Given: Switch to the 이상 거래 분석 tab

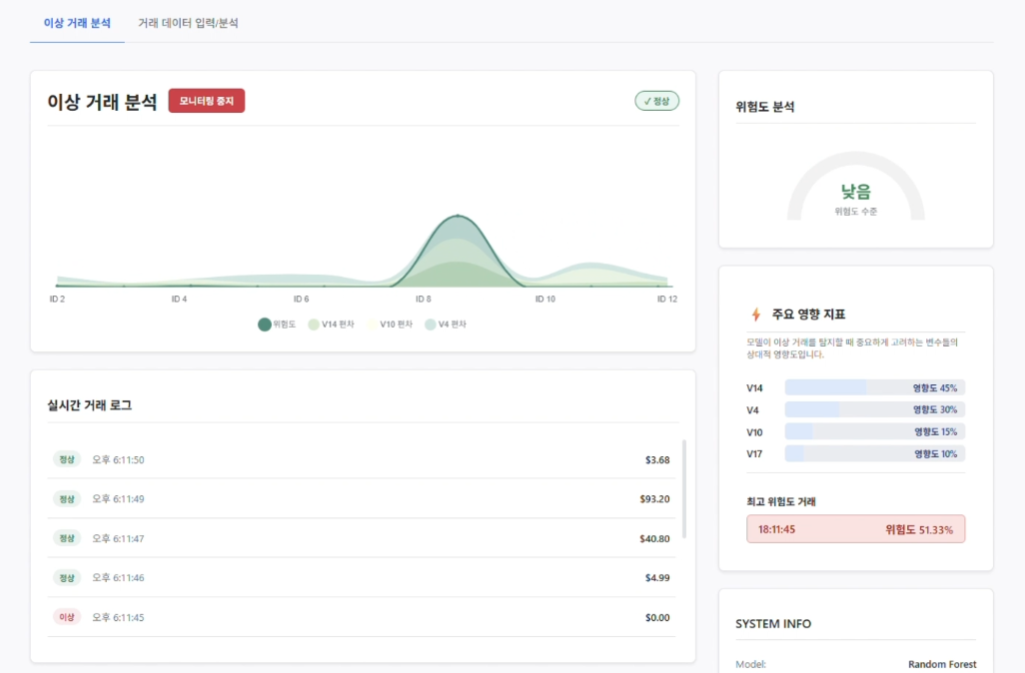Looking at the screenshot, I should tap(77, 22).
